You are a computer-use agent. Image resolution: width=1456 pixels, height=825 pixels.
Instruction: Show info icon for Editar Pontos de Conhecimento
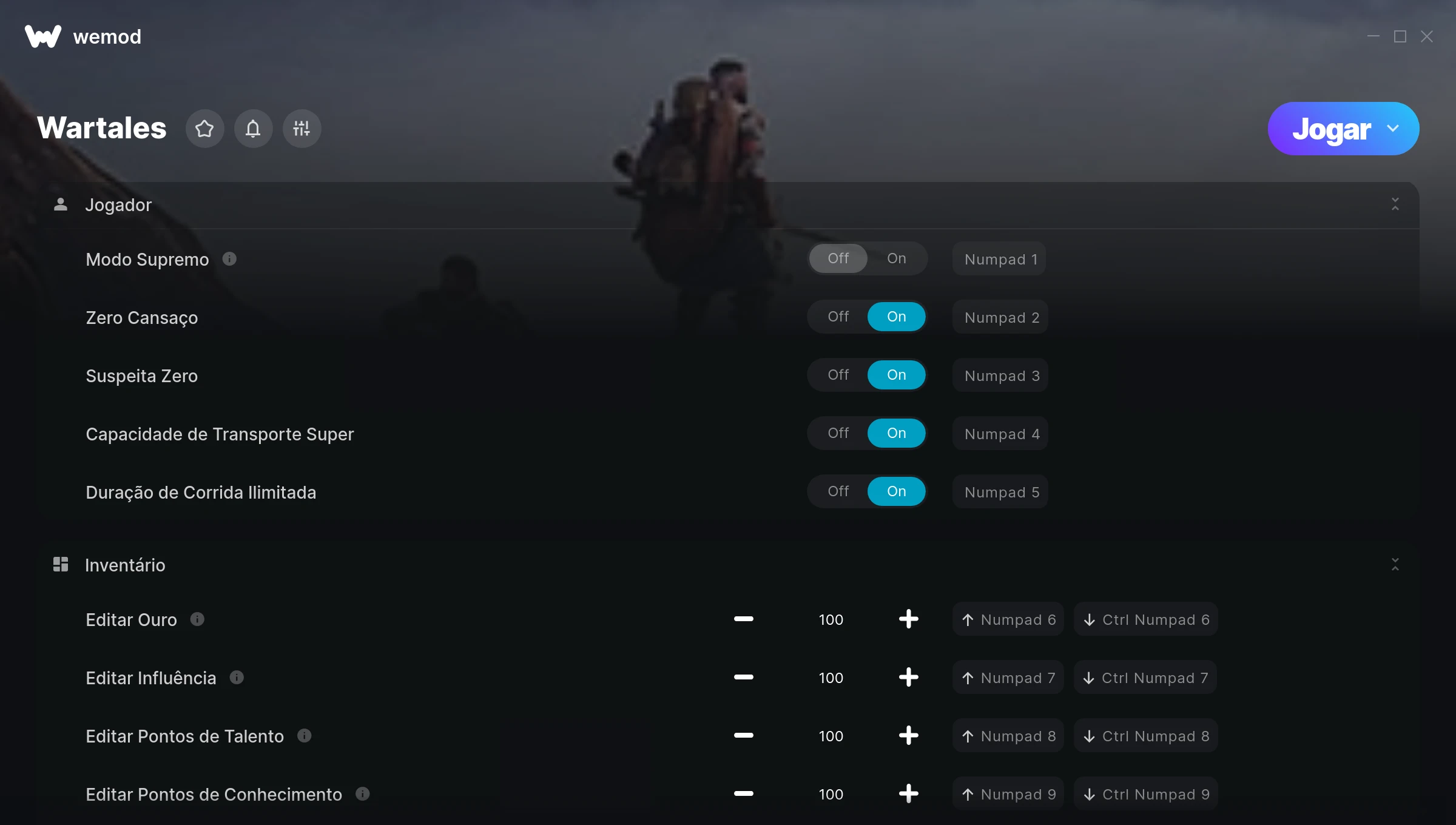coord(363,794)
